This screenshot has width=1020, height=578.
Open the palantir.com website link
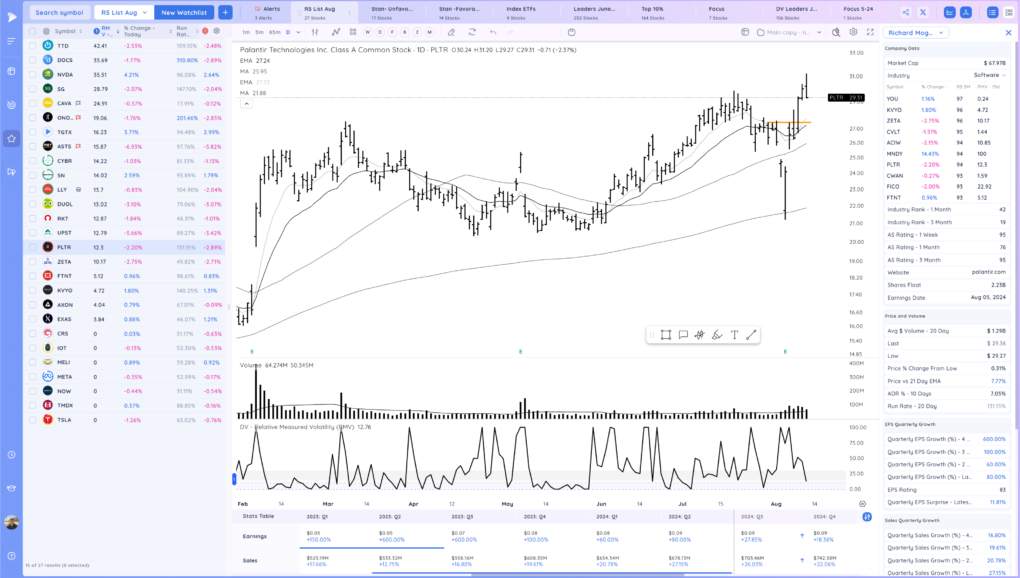(x=989, y=271)
